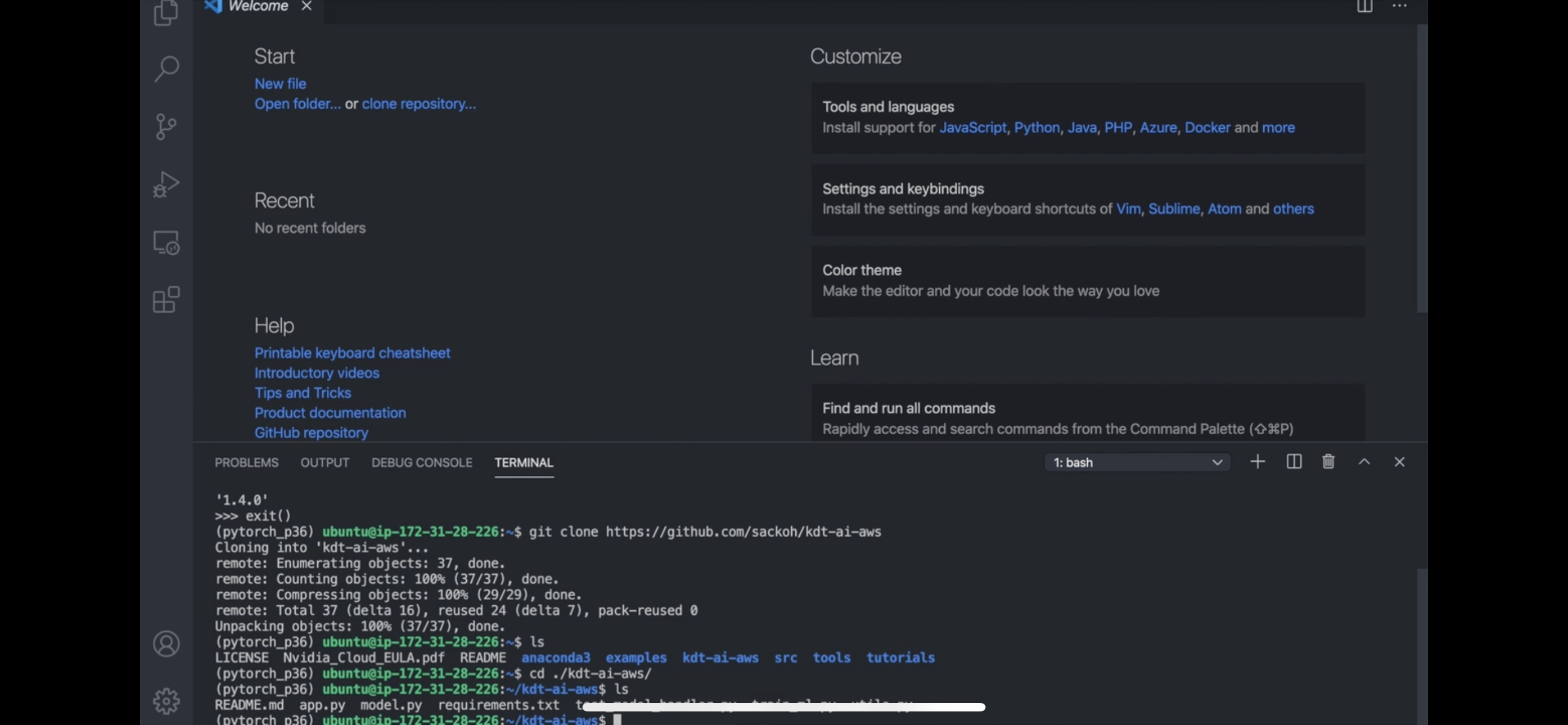Open the Introductory videos link
1568x725 pixels.
tap(317, 373)
